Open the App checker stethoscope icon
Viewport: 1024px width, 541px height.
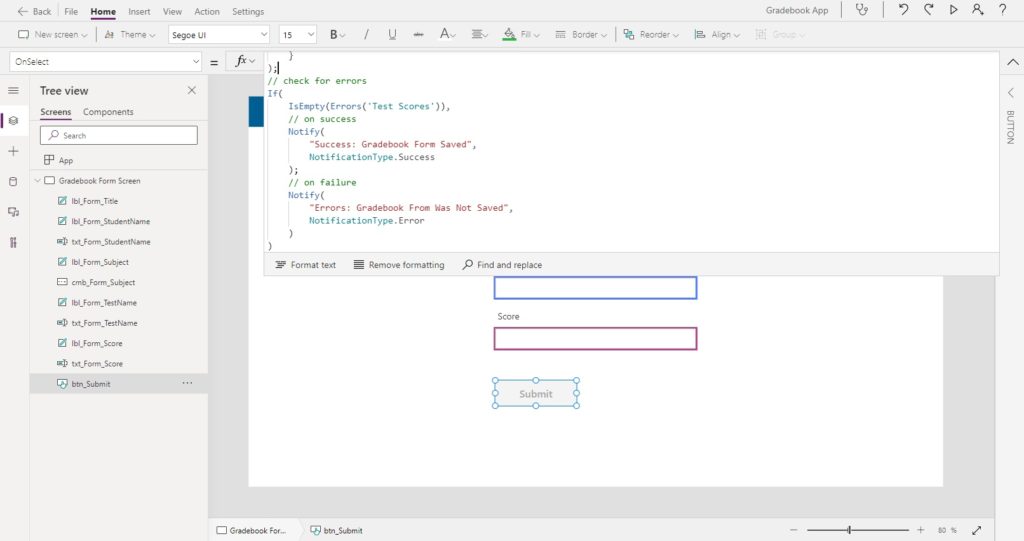[862, 10]
